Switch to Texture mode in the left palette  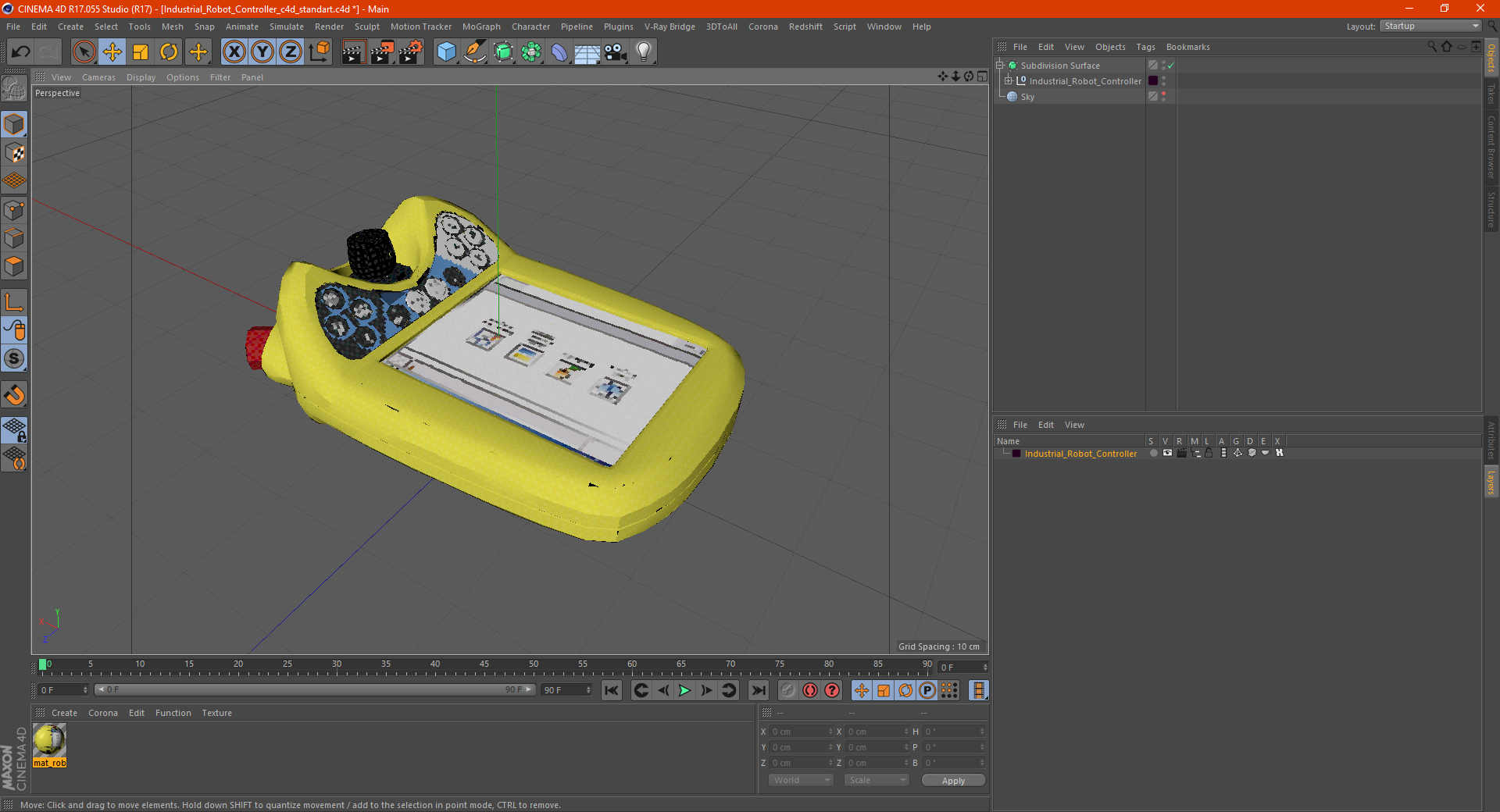(x=14, y=153)
